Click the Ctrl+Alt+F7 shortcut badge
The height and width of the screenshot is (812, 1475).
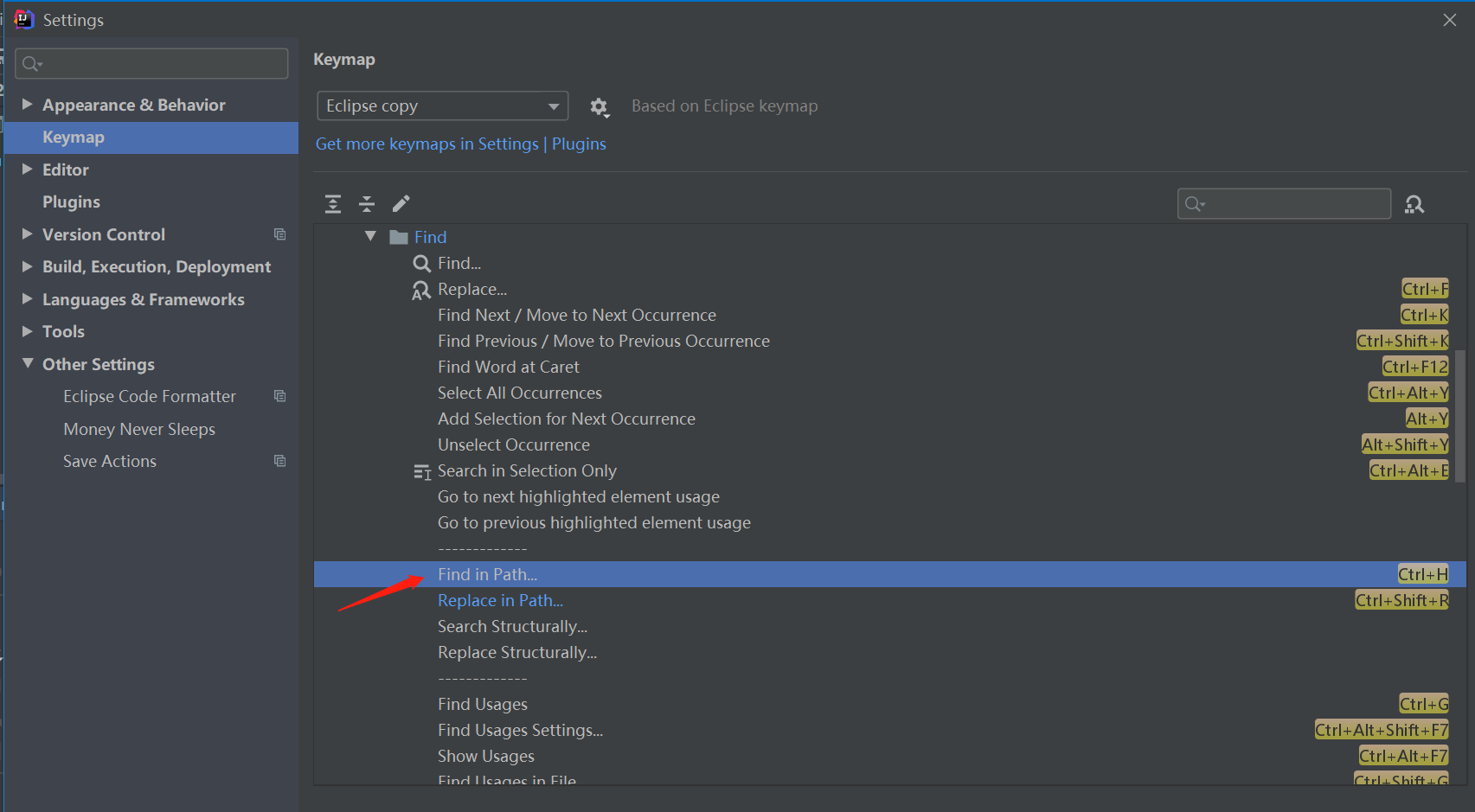pos(1403,756)
